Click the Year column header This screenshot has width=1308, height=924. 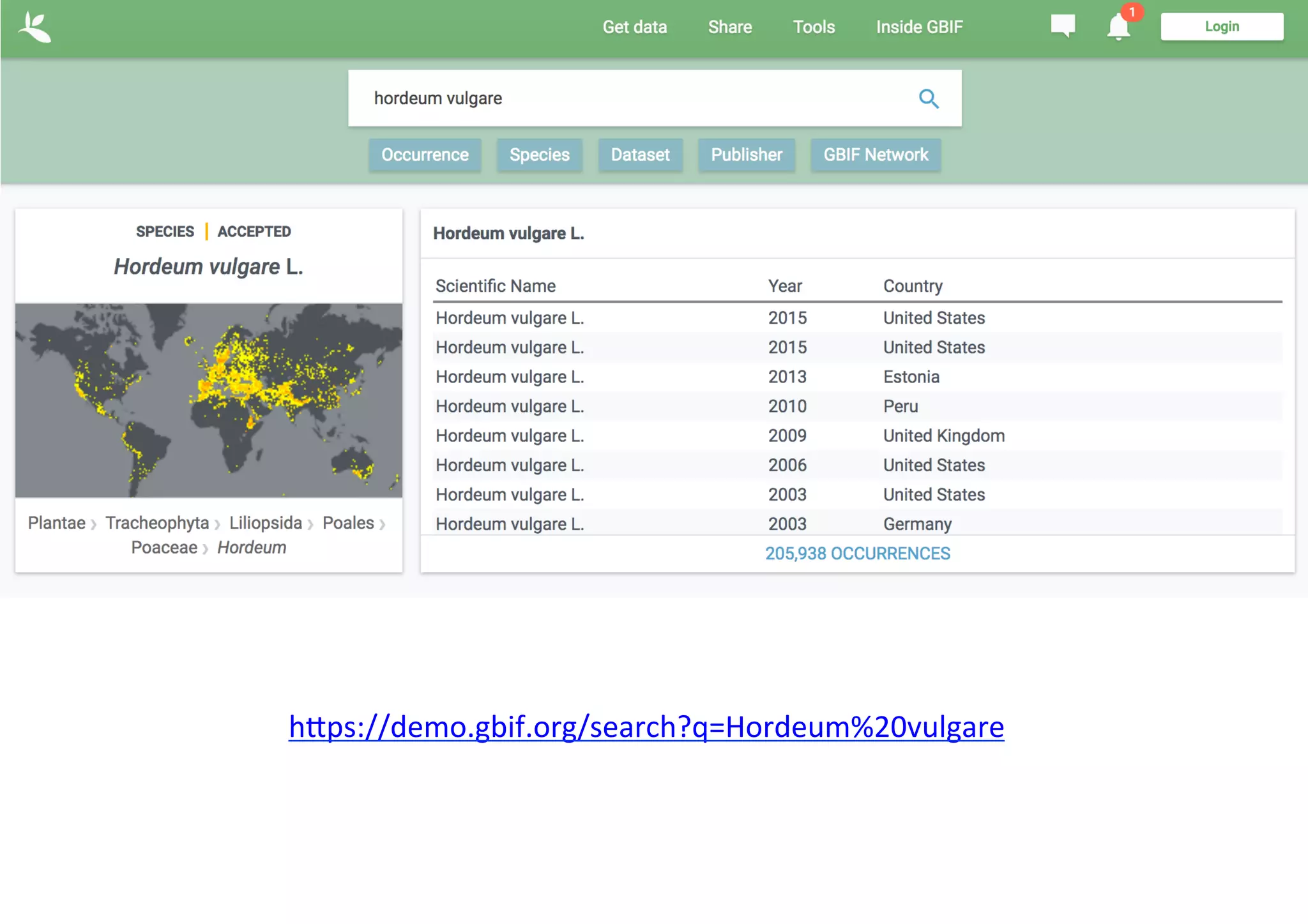coord(785,286)
